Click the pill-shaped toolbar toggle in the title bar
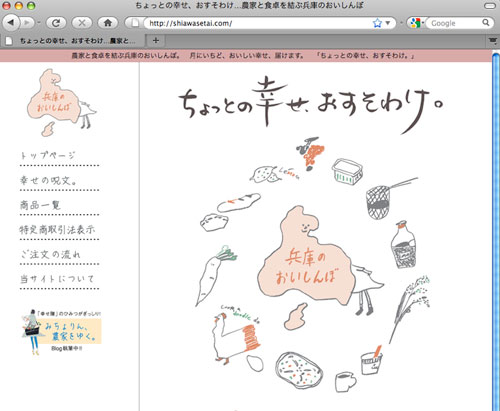Viewport: 500px width, 411px height. 489,6
